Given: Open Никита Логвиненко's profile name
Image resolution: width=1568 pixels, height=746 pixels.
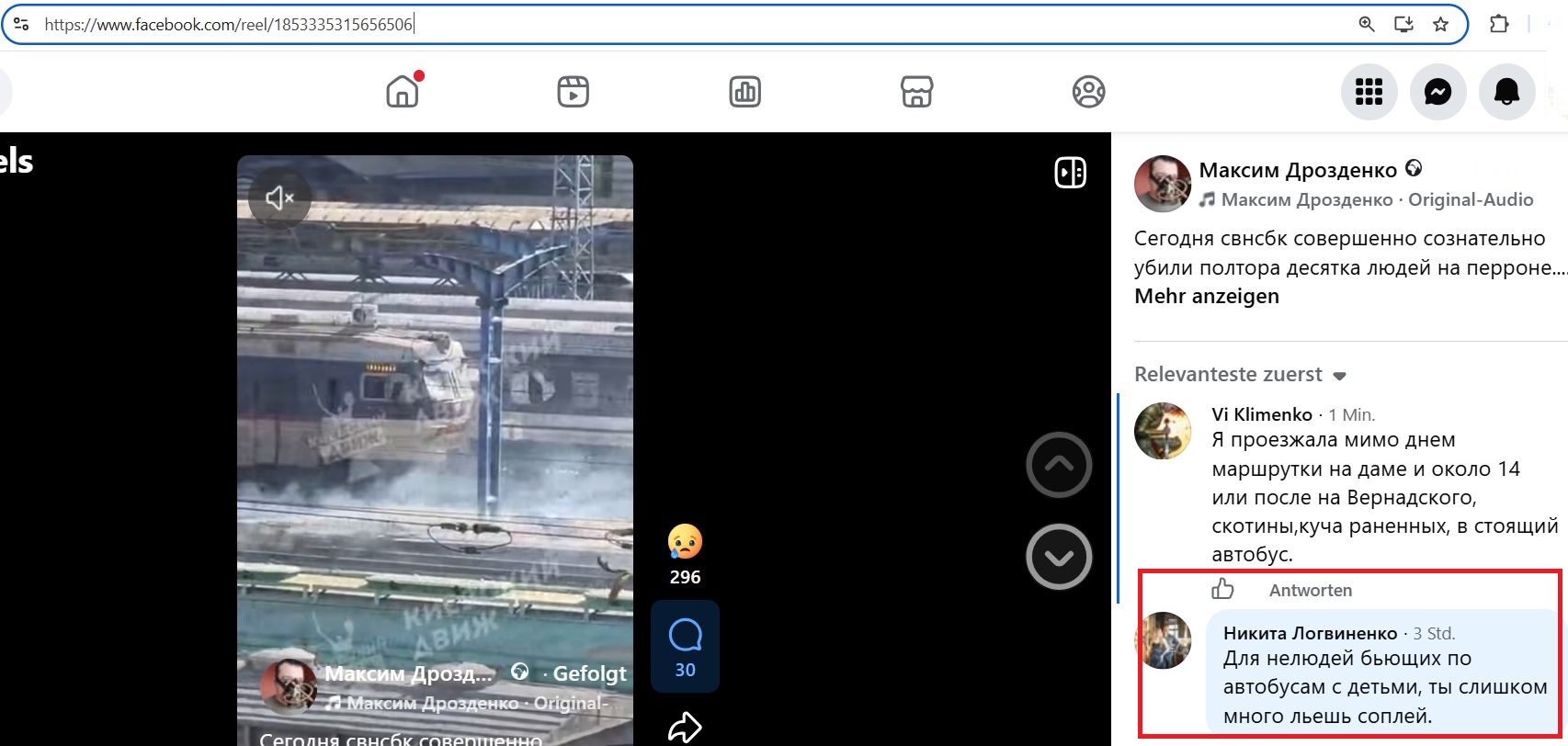Looking at the screenshot, I should [x=1310, y=633].
